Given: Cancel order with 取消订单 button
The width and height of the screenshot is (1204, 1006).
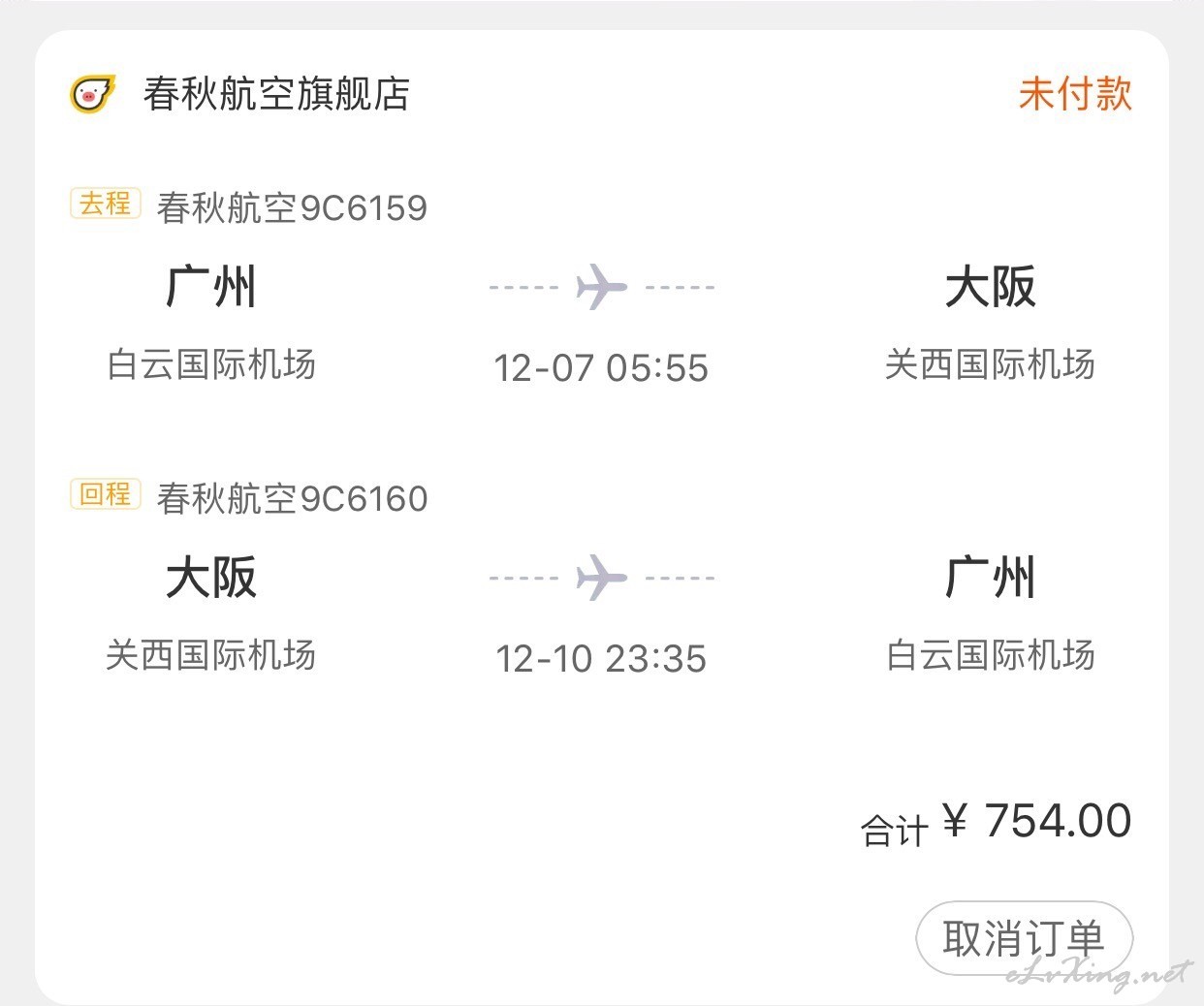Looking at the screenshot, I should tap(1025, 938).
